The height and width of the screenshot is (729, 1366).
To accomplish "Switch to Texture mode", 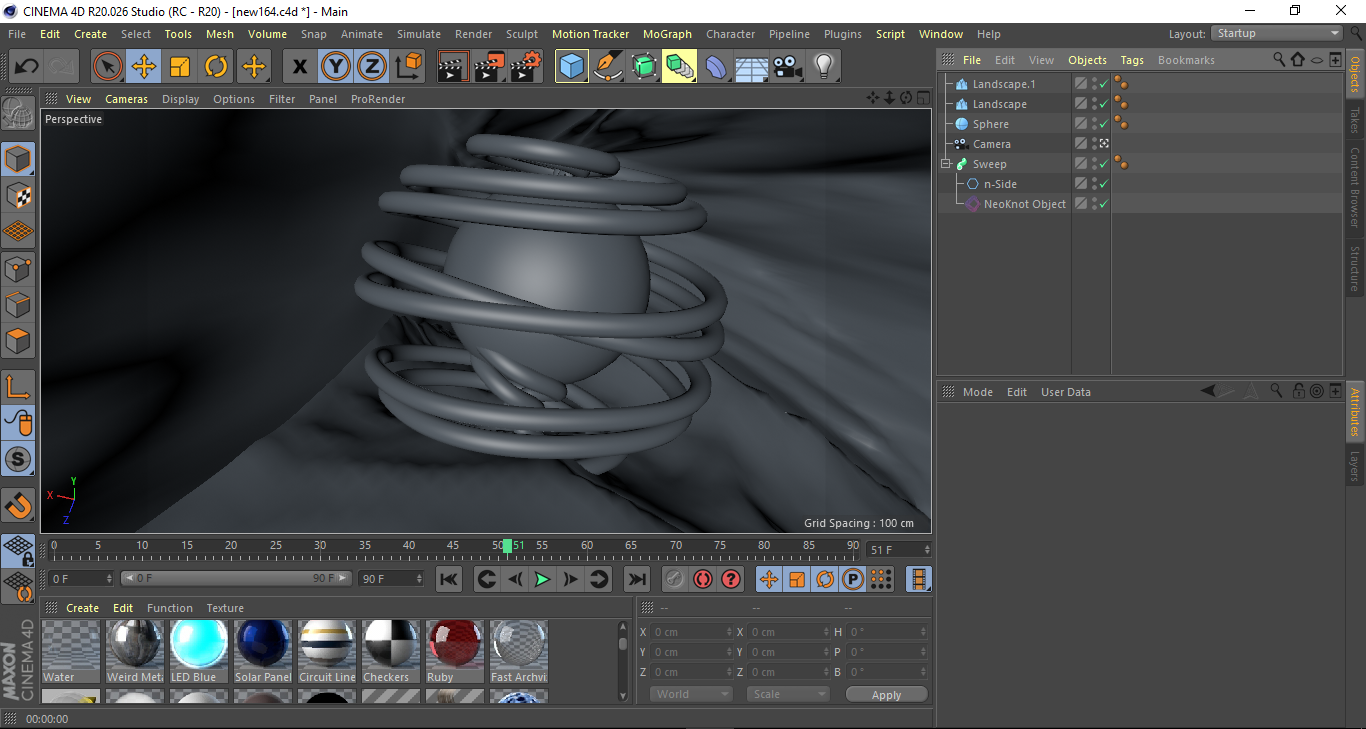I will coord(18,195).
